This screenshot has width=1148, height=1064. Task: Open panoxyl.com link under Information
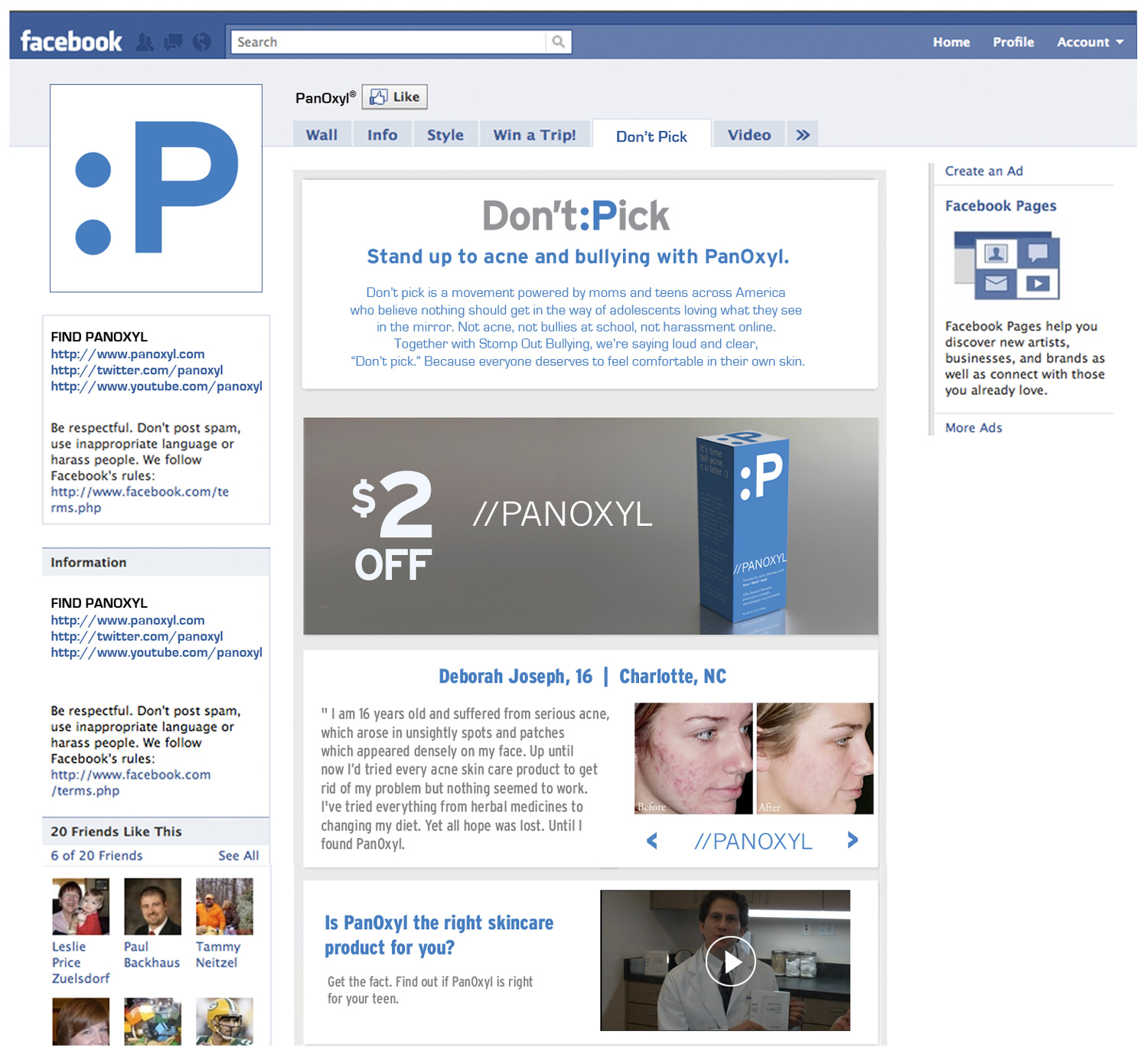tap(128, 621)
